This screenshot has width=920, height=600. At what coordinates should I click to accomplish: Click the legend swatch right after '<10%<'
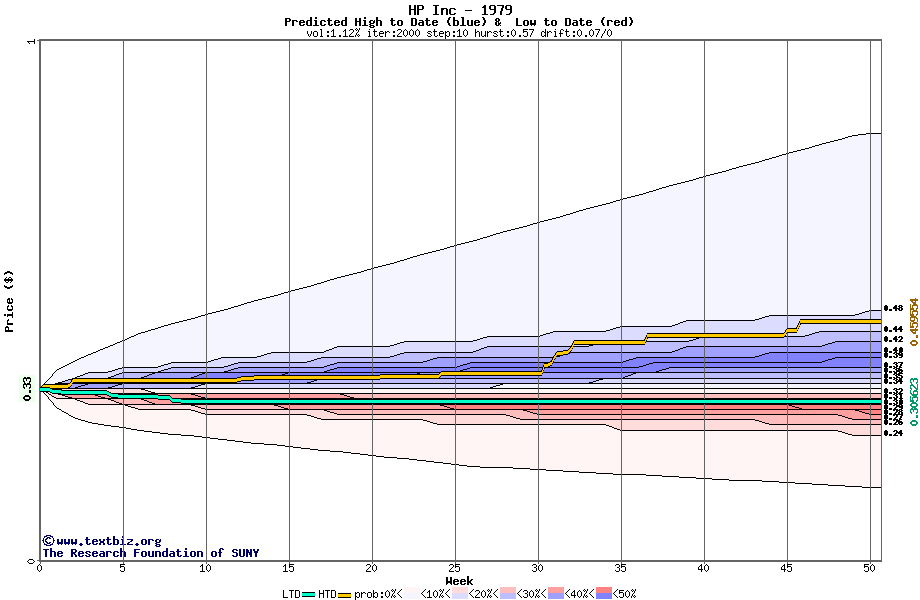tap(460, 594)
